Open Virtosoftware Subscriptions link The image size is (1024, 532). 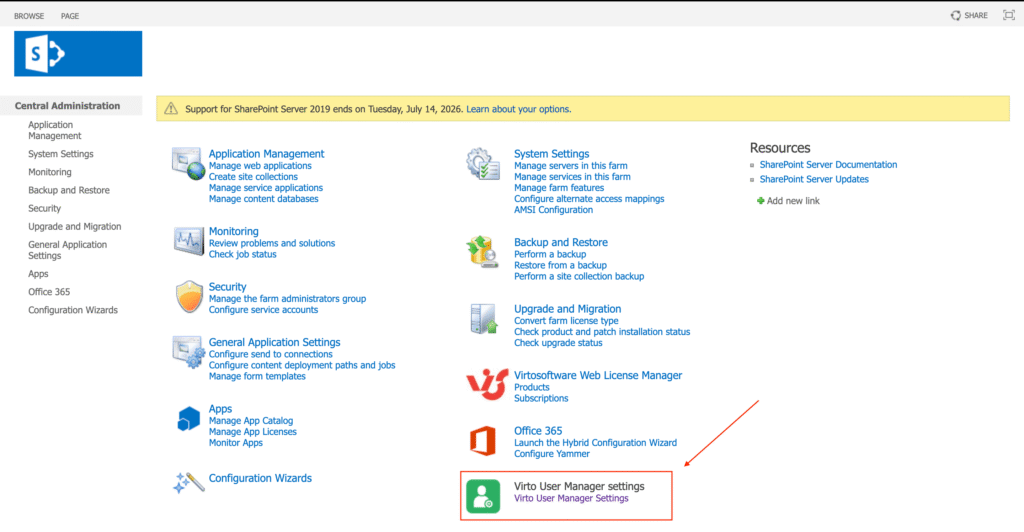pos(541,399)
